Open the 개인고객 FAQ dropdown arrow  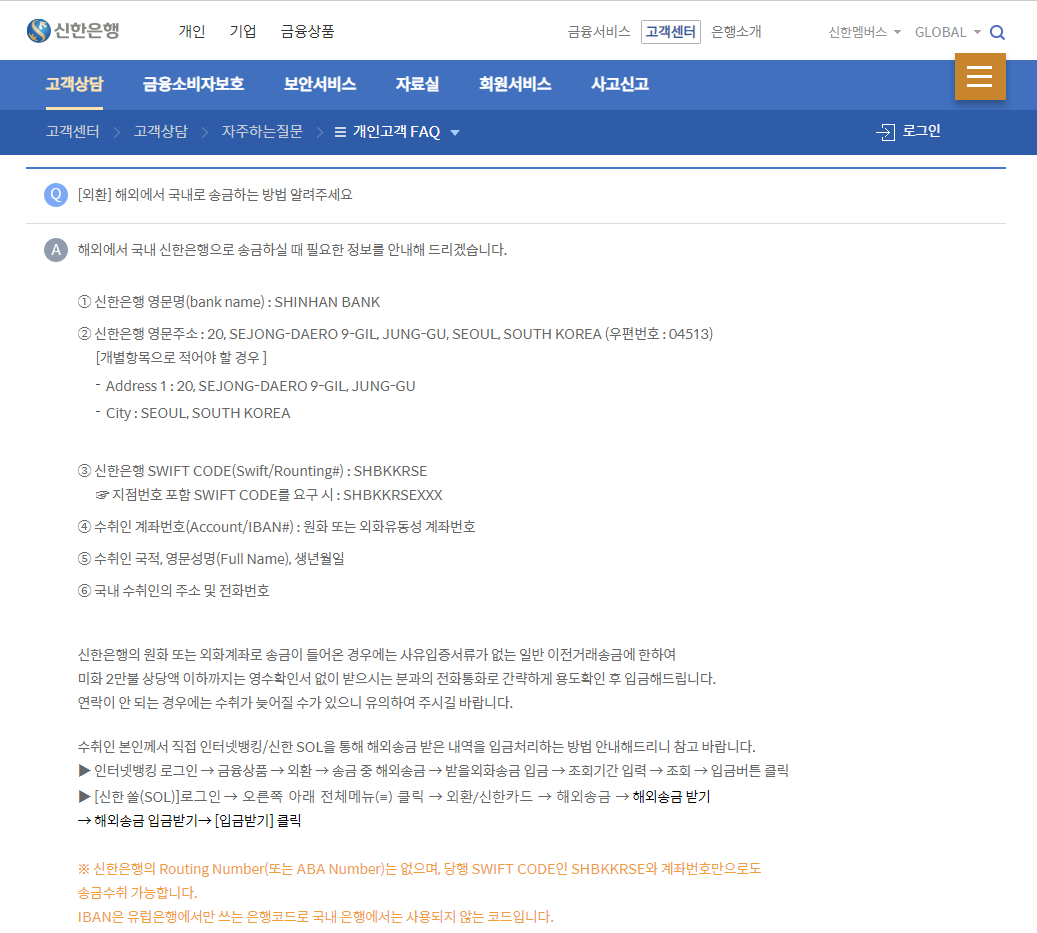(455, 132)
